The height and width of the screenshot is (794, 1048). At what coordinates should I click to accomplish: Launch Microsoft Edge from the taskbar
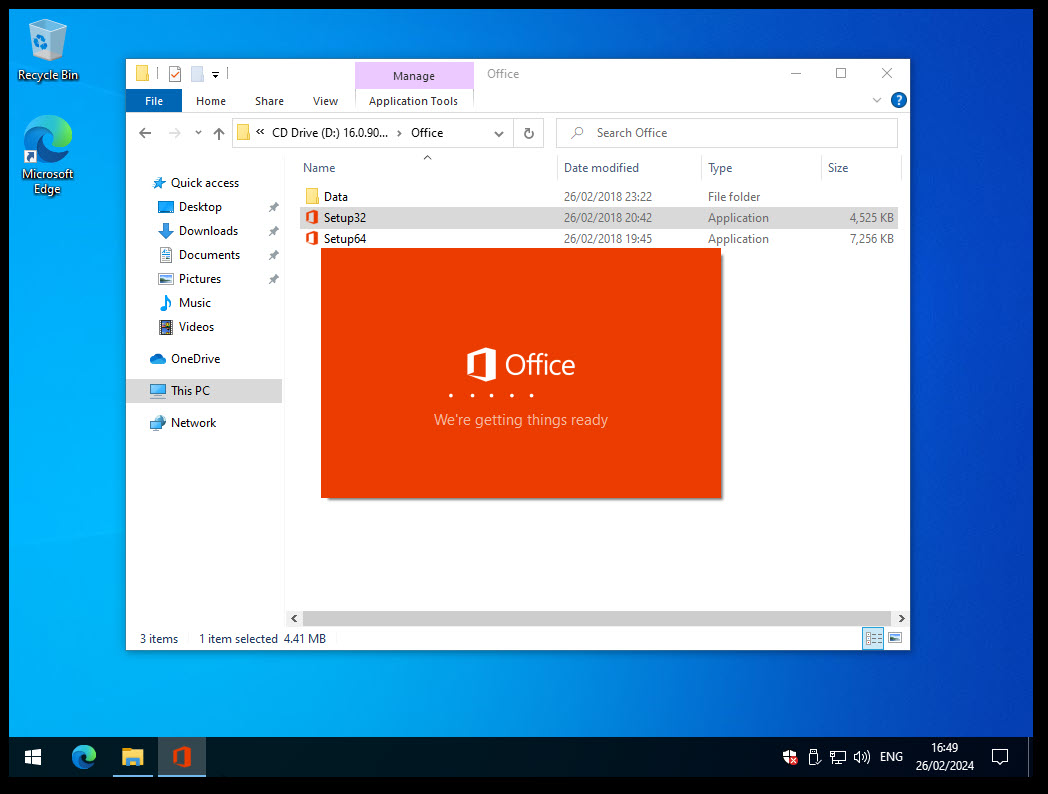(x=84, y=757)
